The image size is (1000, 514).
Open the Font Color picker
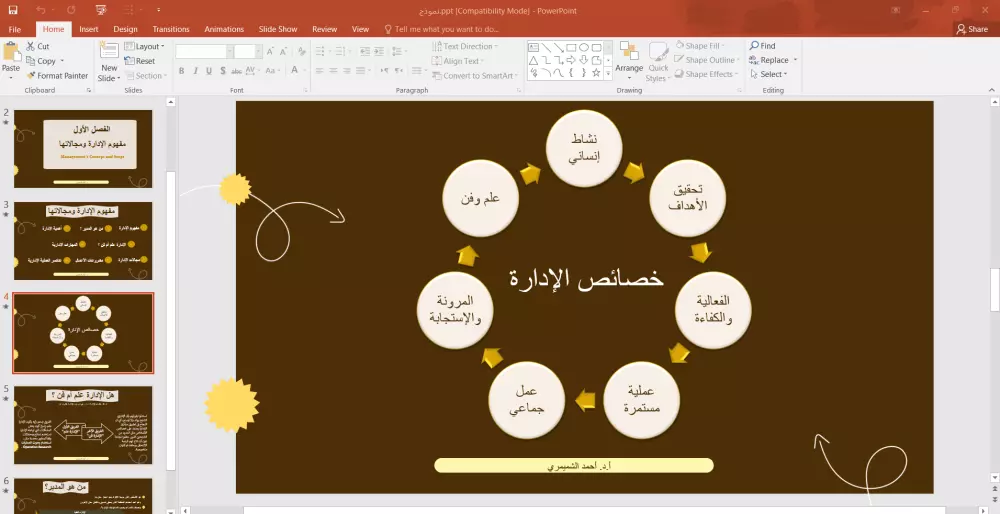295,70
